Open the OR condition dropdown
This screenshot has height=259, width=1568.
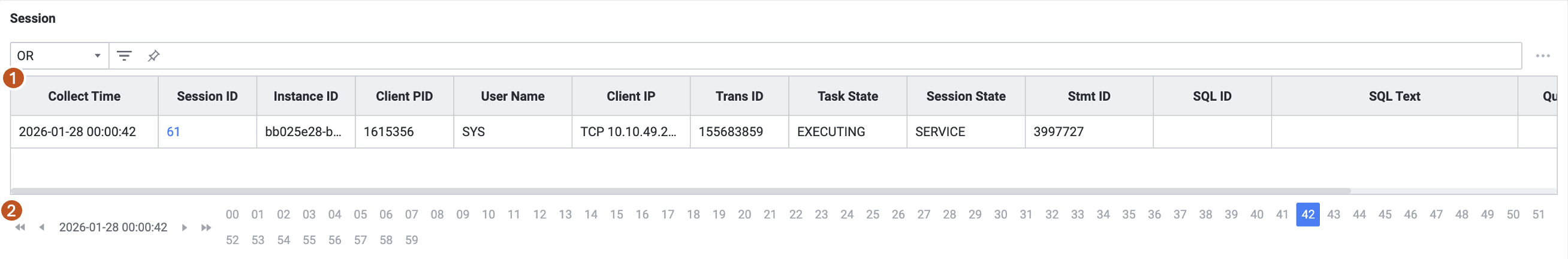[59, 56]
